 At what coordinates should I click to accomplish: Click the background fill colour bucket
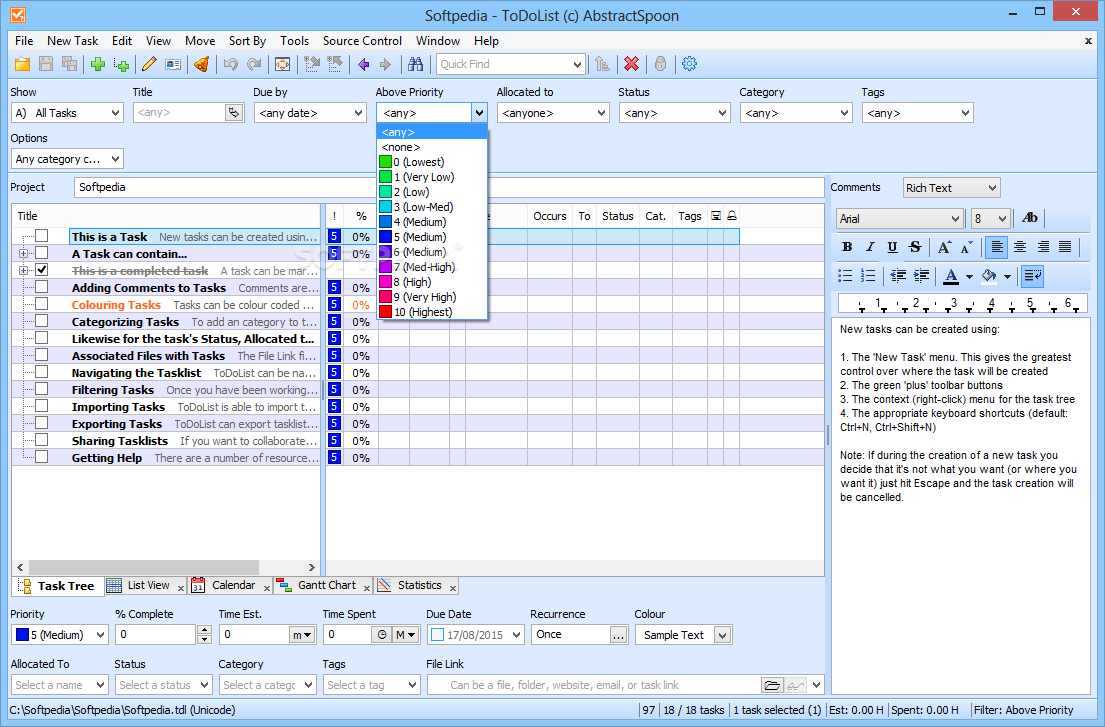[989, 275]
